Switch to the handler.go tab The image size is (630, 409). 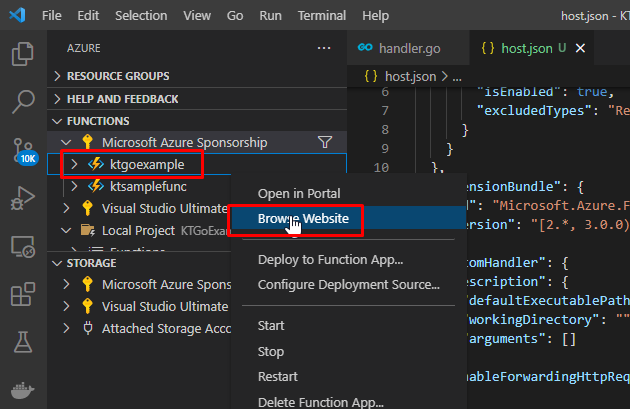(x=408, y=48)
